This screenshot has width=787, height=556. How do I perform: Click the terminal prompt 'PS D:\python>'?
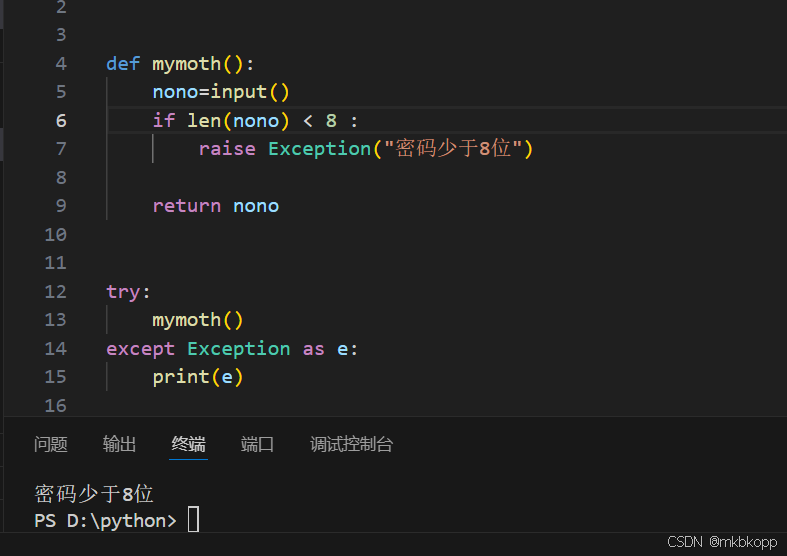105,521
